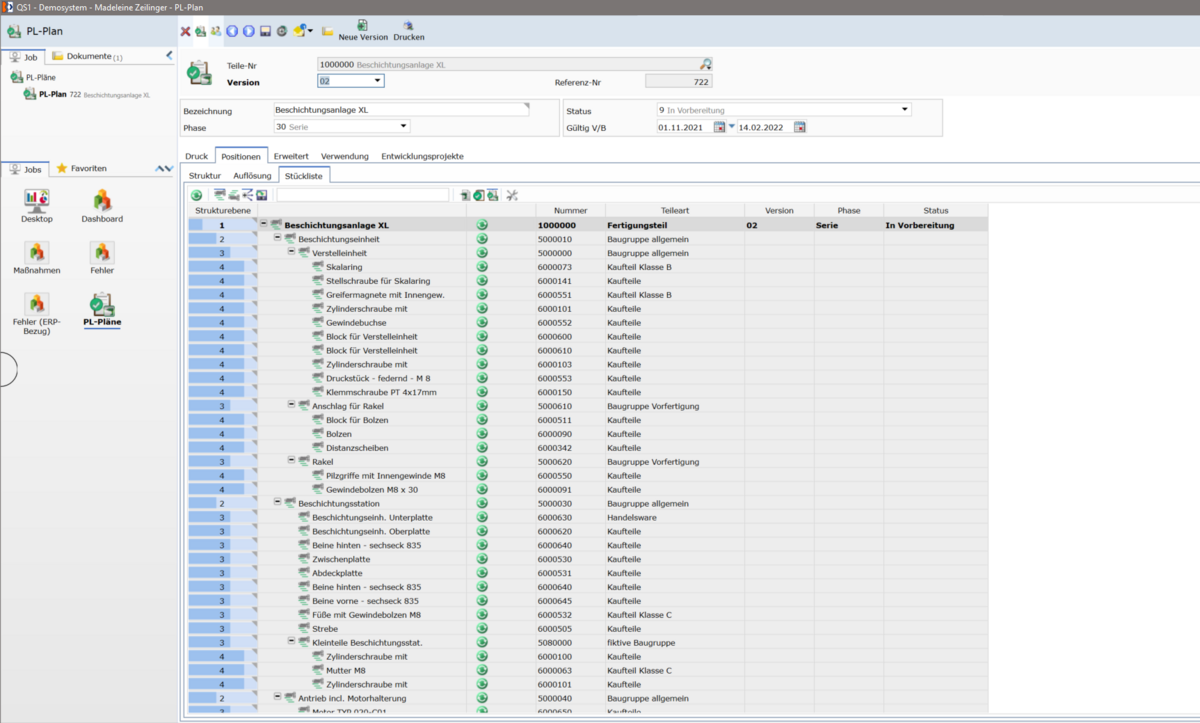Collapse the Anschlag für Rakel node
Viewport: 1200px width, 723px height.
tap(291, 406)
